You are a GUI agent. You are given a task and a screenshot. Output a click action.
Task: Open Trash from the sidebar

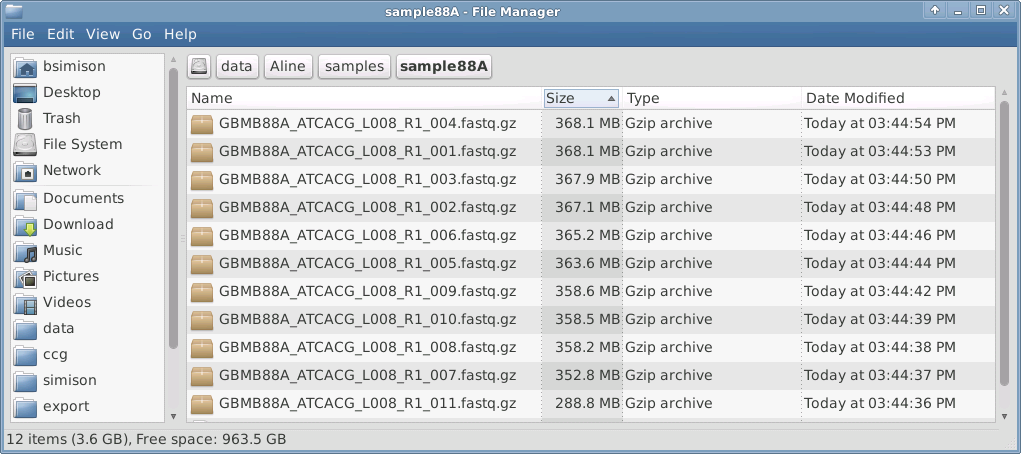[61, 118]
